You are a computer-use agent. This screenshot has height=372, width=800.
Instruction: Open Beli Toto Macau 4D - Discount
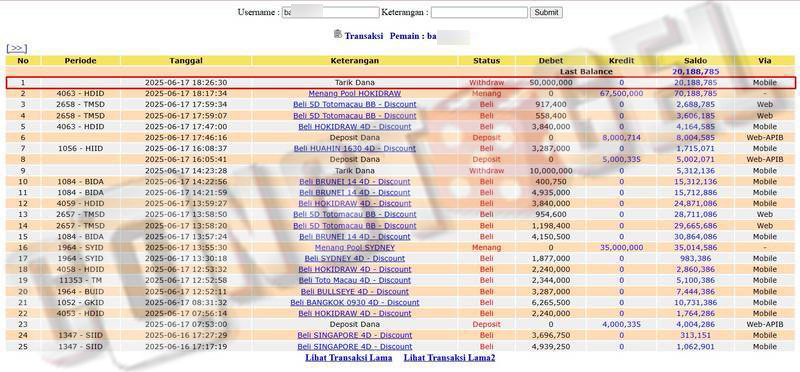click(355, 280)
